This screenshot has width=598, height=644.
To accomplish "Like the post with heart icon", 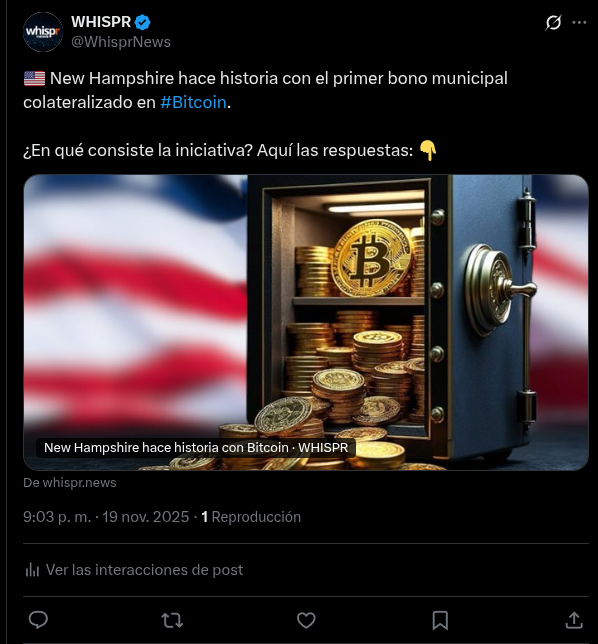I will click(306, 620).
